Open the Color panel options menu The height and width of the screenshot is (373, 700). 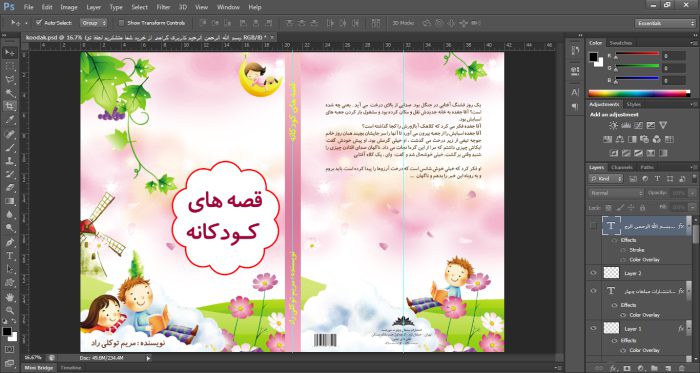[694, 43]
